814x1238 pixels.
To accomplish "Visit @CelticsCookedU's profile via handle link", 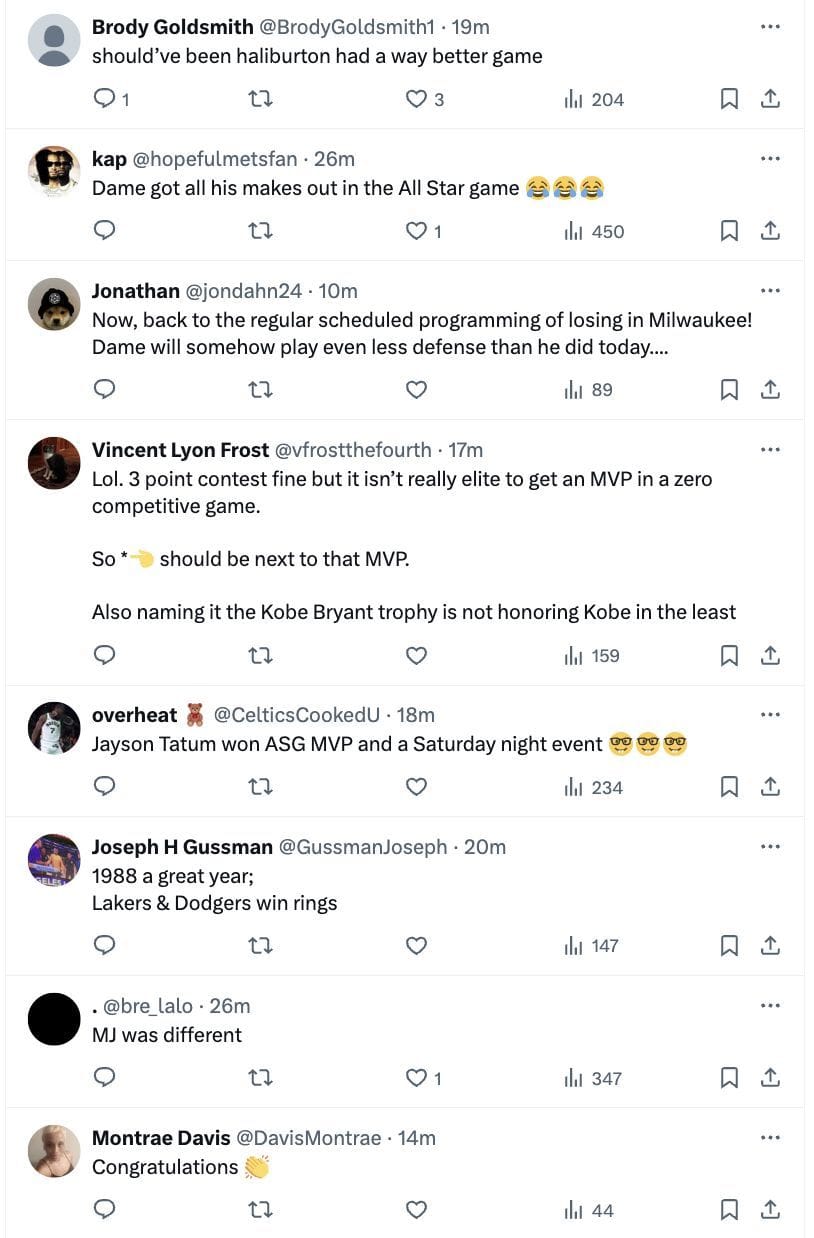I will coord(296,715).
